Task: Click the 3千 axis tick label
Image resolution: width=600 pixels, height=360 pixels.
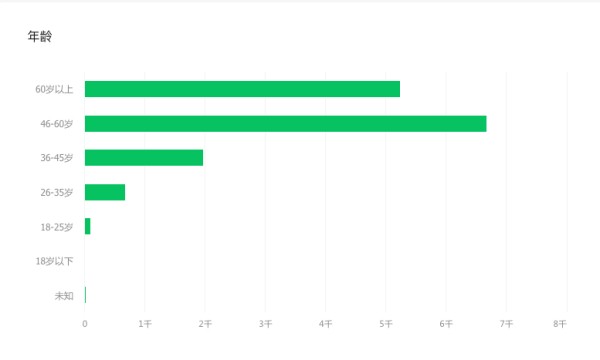Action: tap(265, 324)
